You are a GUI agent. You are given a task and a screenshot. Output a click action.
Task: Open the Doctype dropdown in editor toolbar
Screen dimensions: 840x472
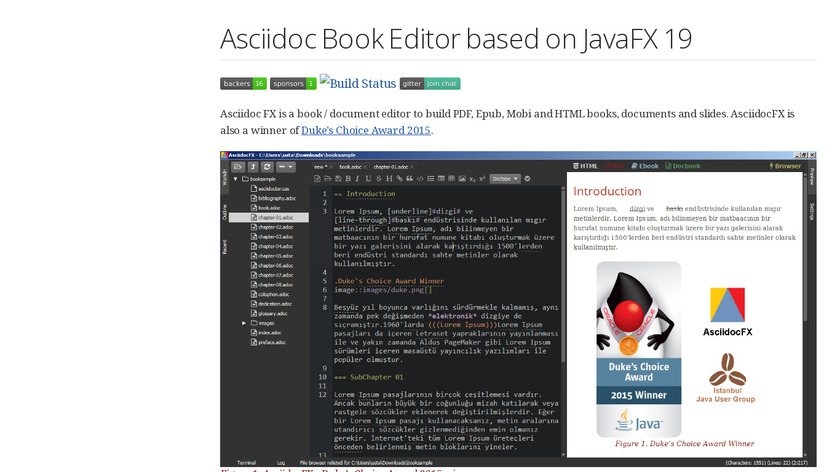(505, 179)
